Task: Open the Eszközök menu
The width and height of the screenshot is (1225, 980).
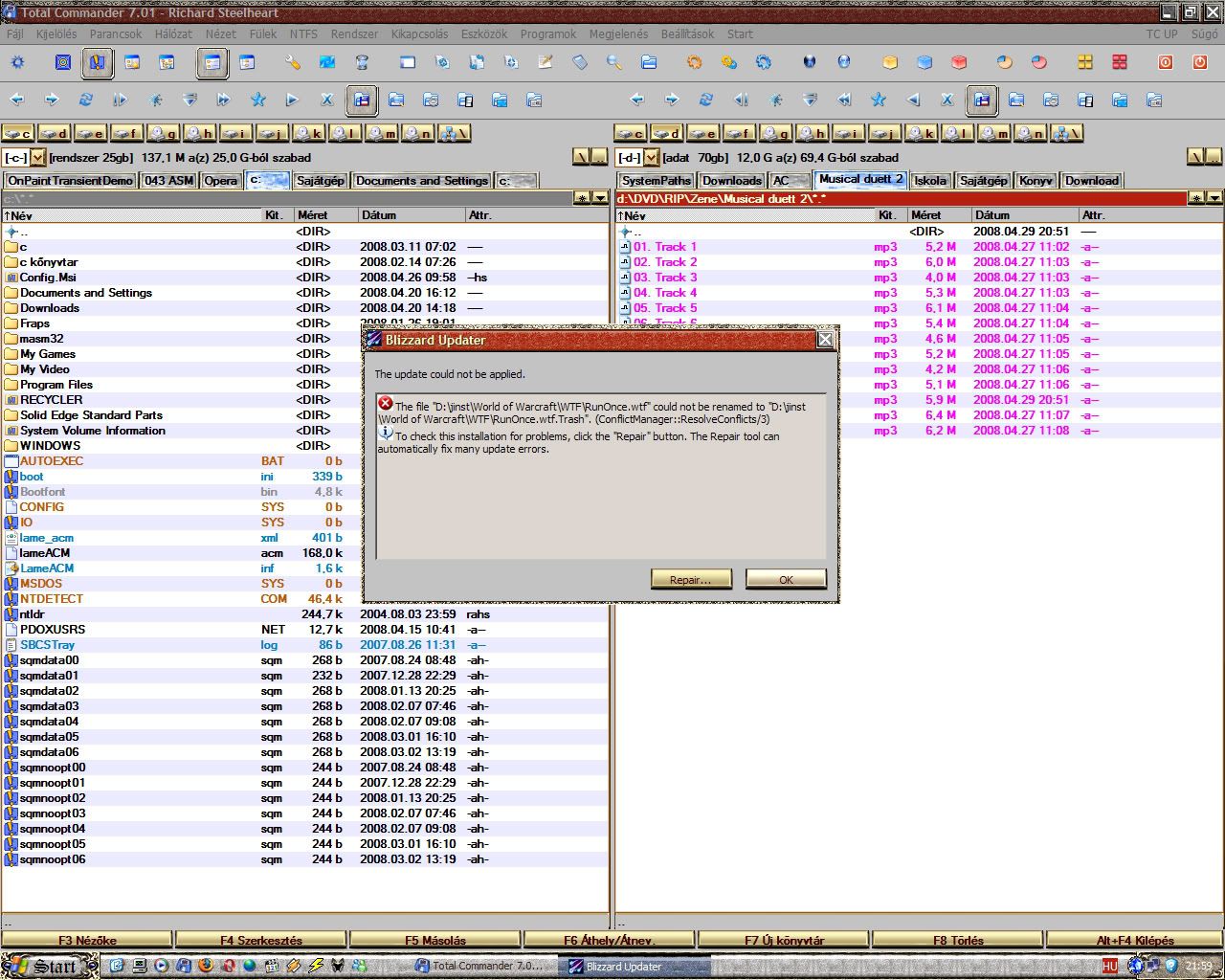Action: pyautogui.click(x=484, y=33)
